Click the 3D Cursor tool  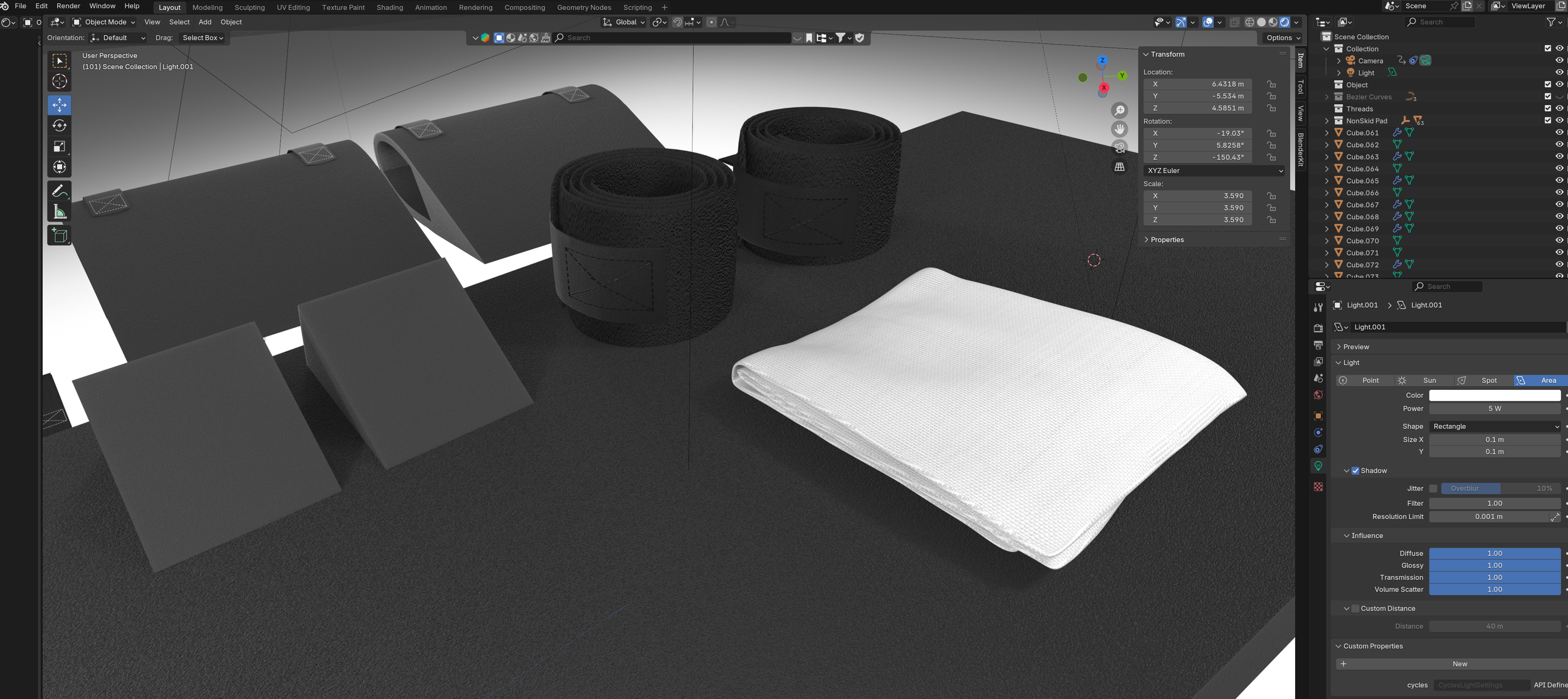coord(60,81)
